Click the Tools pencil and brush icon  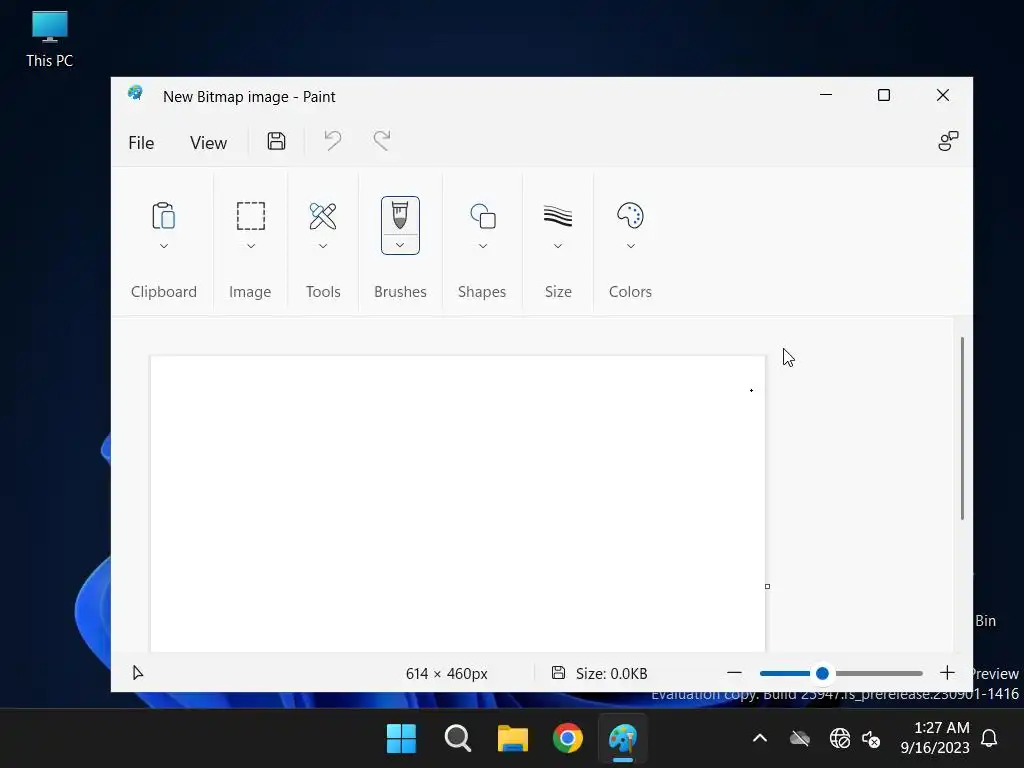click(323, 216)
